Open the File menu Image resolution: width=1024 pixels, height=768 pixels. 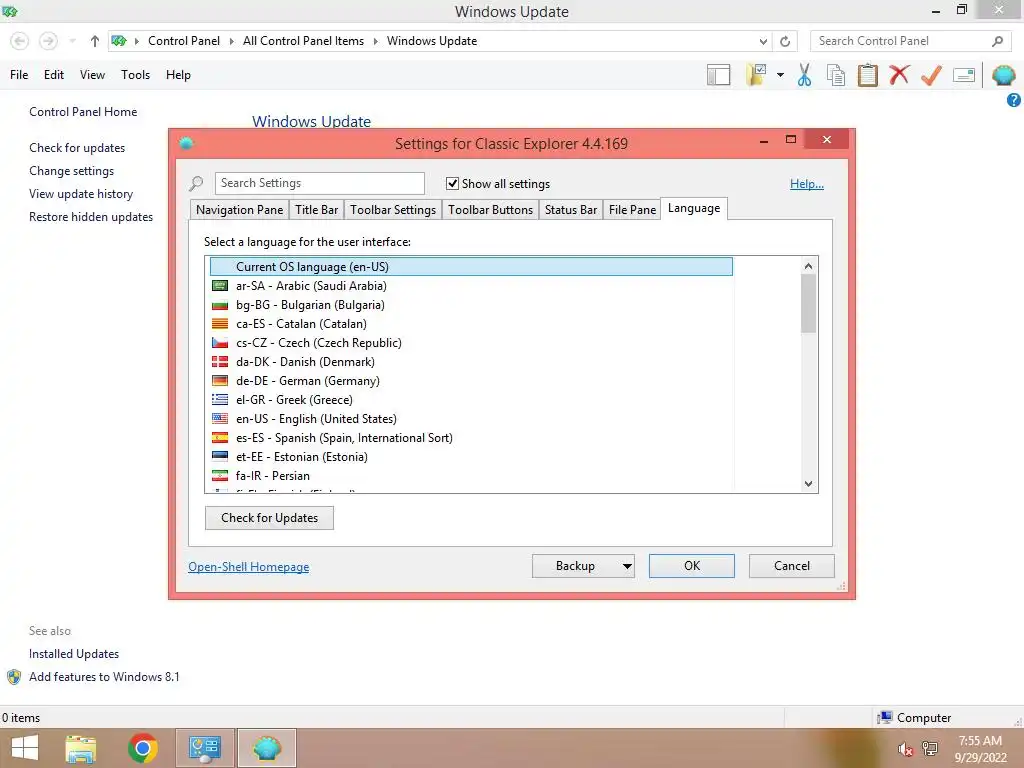[19, 75]
